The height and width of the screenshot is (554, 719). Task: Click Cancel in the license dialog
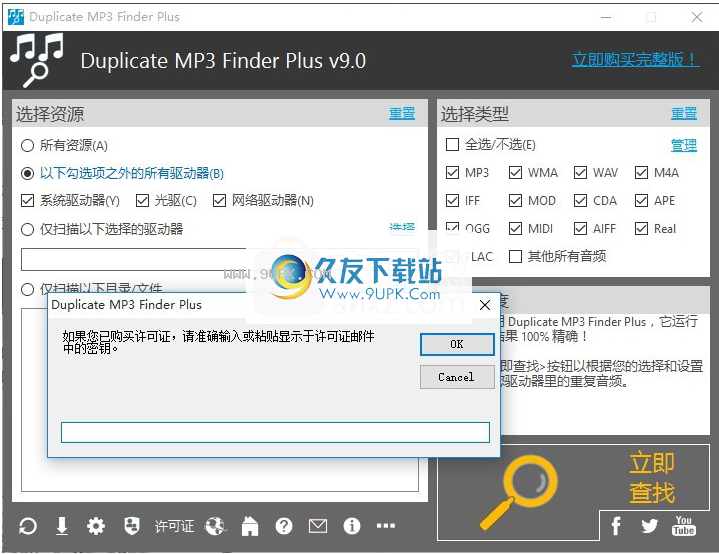click(457, 377)
